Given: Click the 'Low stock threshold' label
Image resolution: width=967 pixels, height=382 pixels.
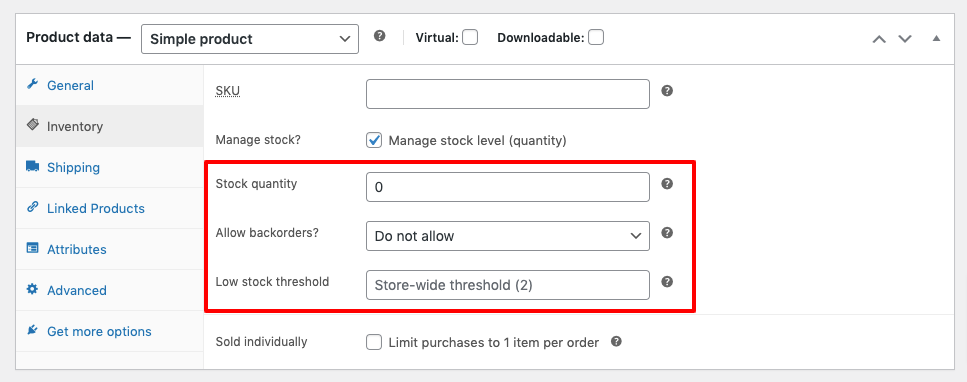Looking at the screenshot, I should [272, 281].
